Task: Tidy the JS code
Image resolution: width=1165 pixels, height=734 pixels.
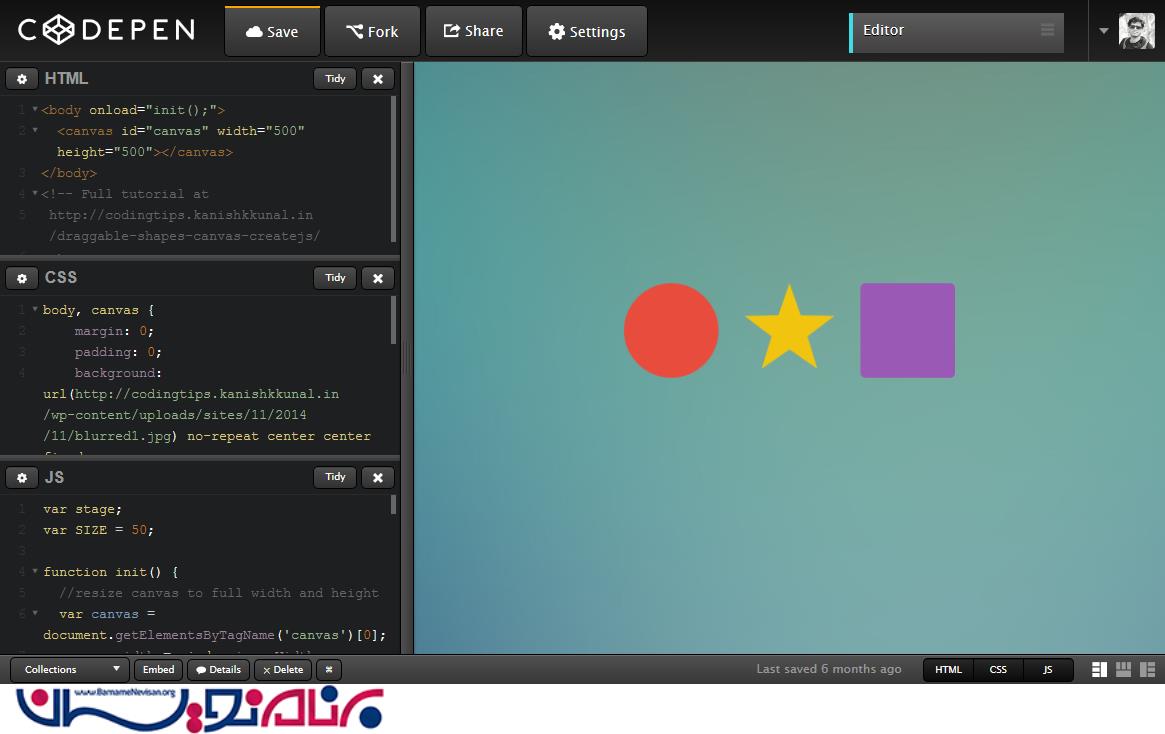Action: [x=335, y=477]
